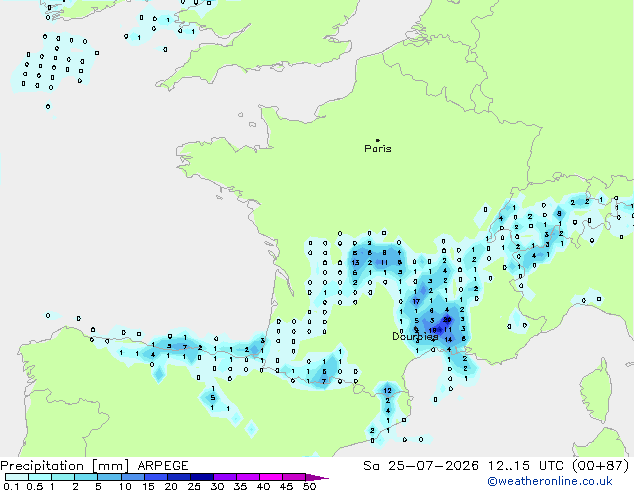Select the 0.5–1 mm legend swatch

(x=40, y=477)
